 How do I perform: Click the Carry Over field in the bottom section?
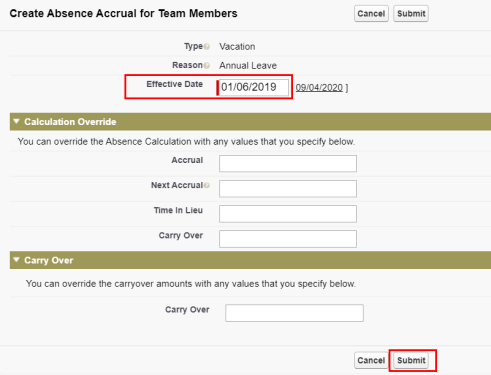click(x=294, y=313)
